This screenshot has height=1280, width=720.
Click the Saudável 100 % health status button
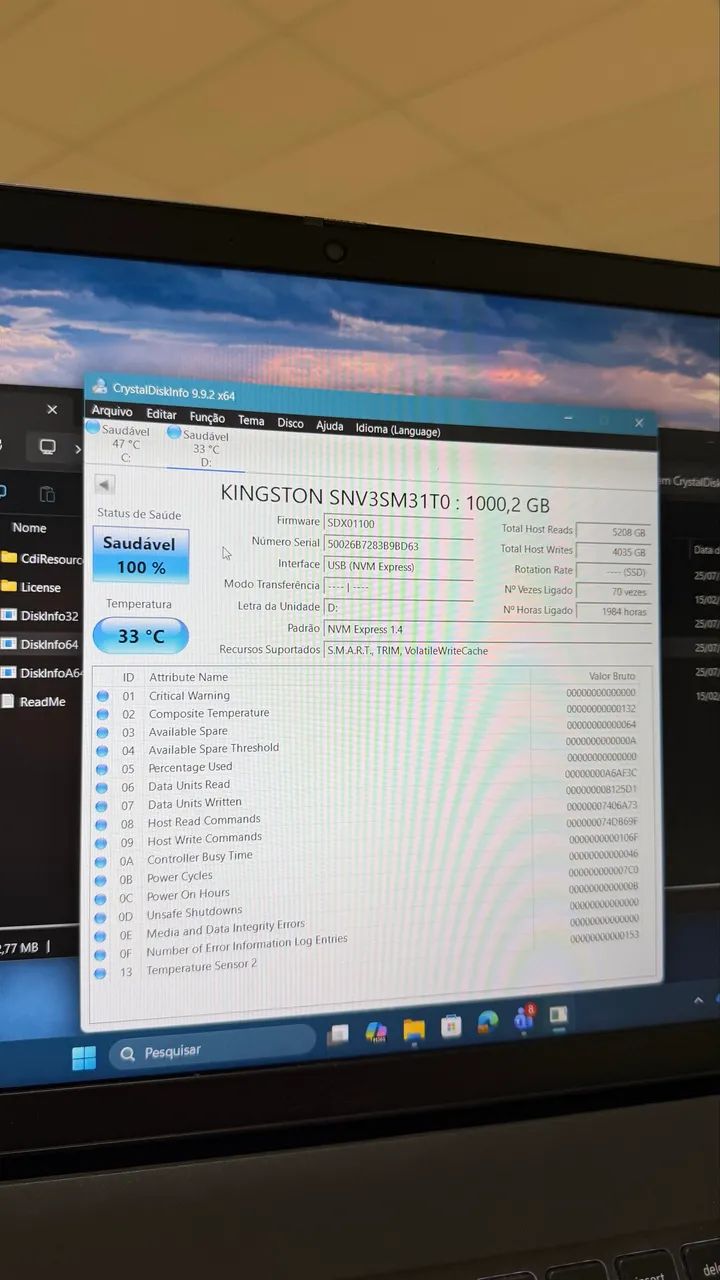[140, 555]
